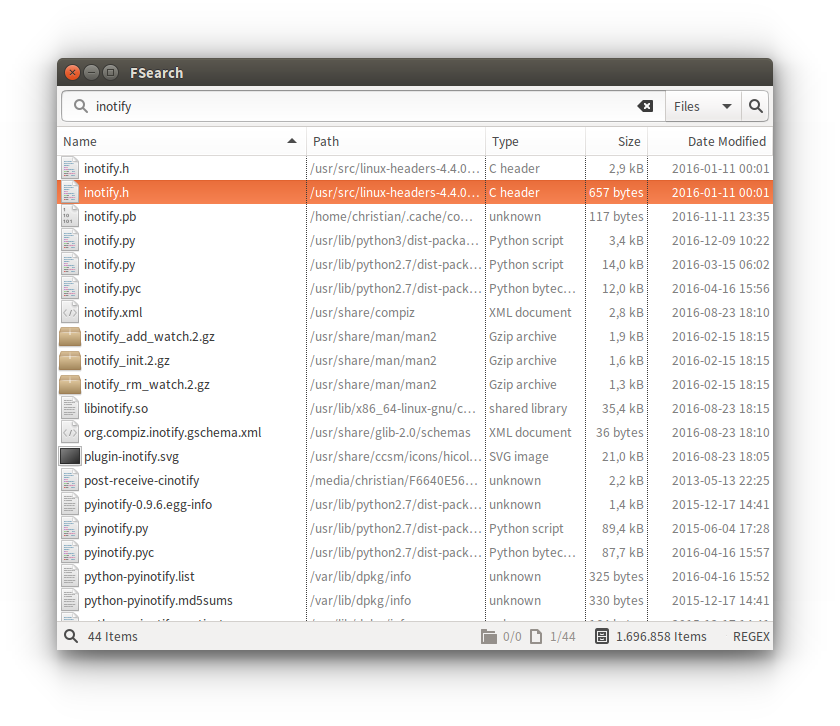Viewport: 840px width, 726px height.
Task: Click the database icon in status bar
Action: 602,637
